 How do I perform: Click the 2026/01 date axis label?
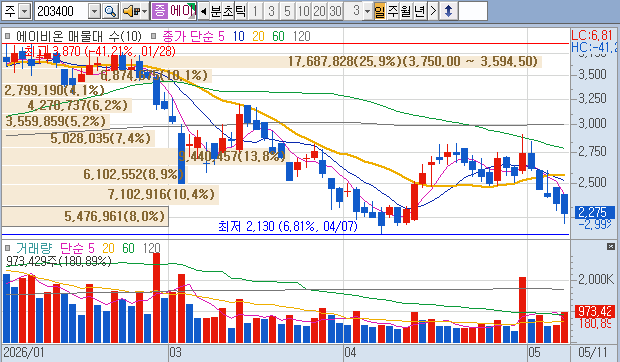tap(23, 352)
